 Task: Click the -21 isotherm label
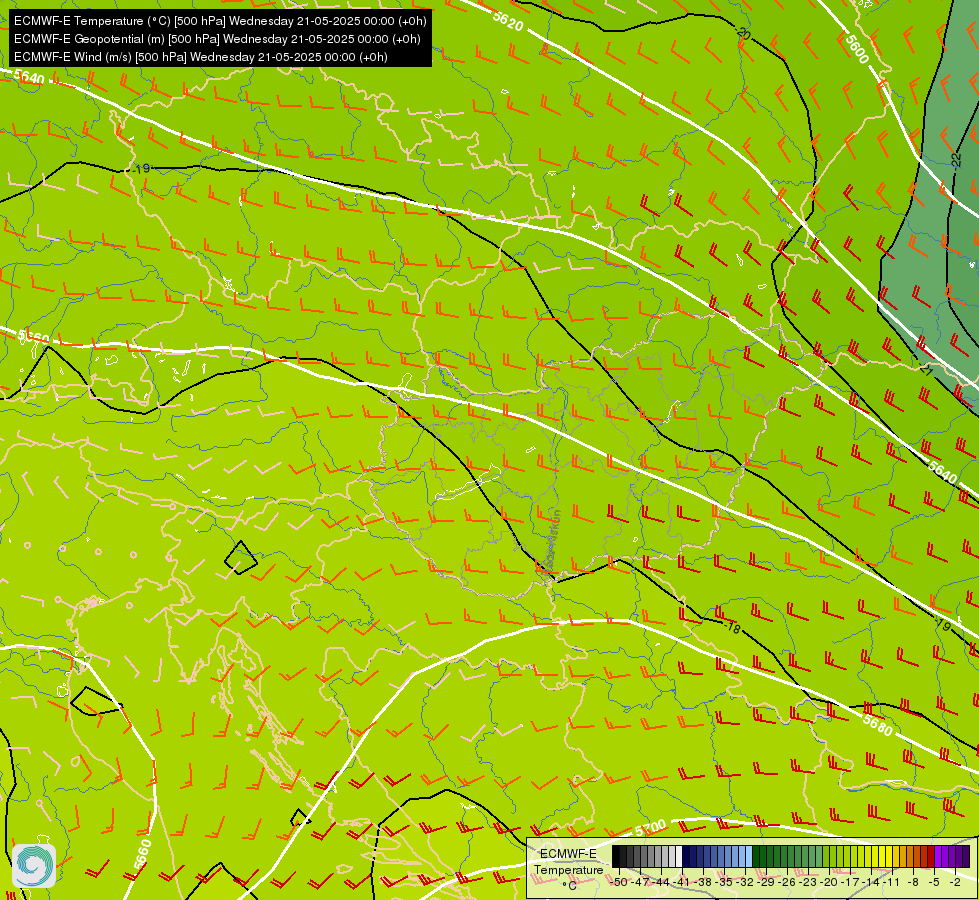926,370
